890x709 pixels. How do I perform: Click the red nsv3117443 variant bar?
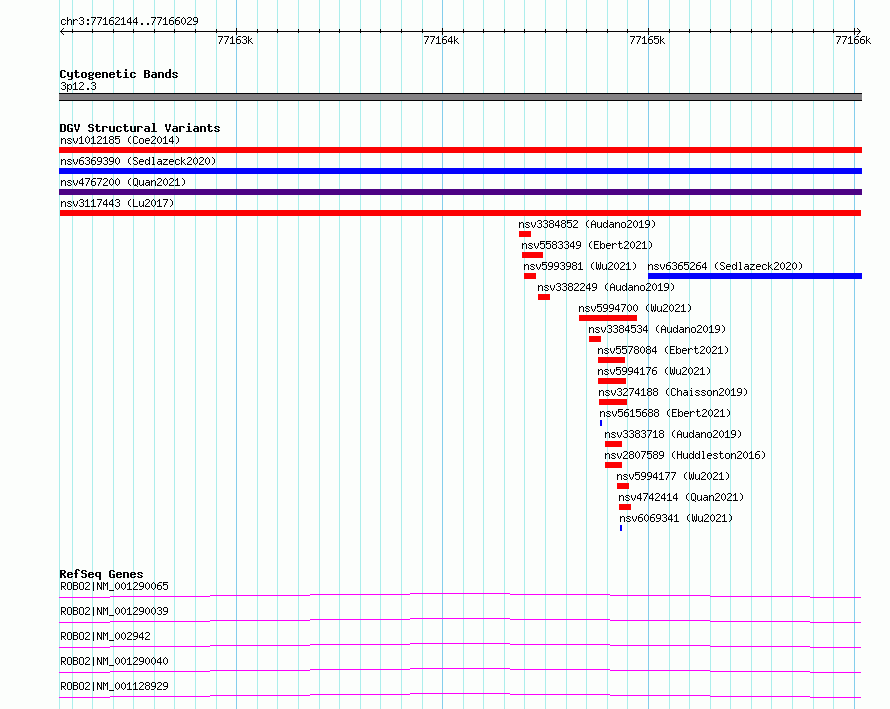click(x=460, y=213)
